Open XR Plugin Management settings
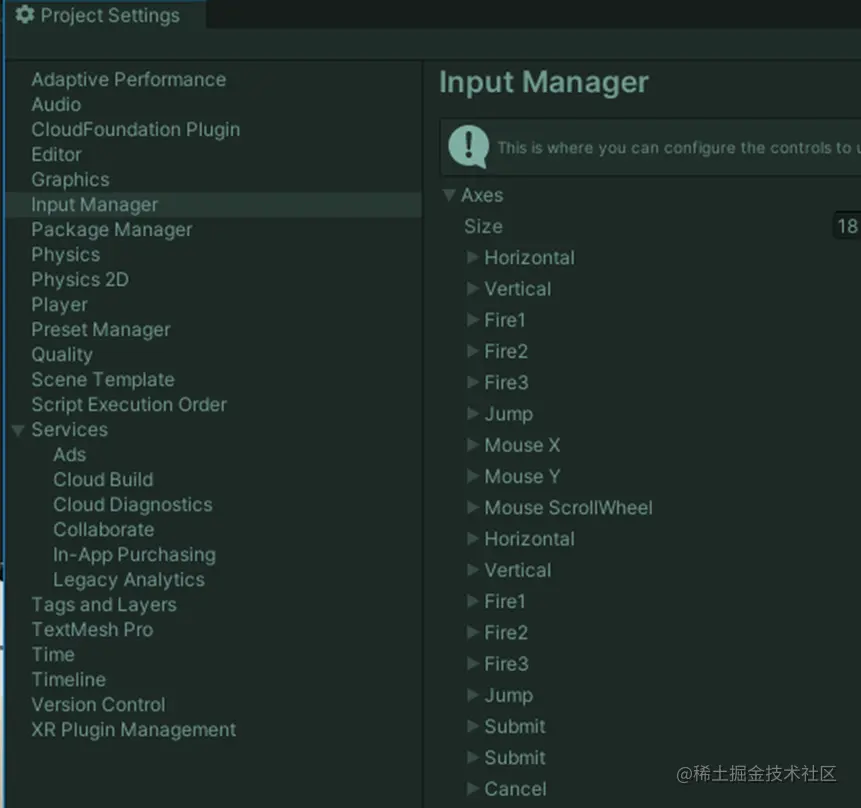This screenshot has height=808, width=861. click(x=134, y=730)
